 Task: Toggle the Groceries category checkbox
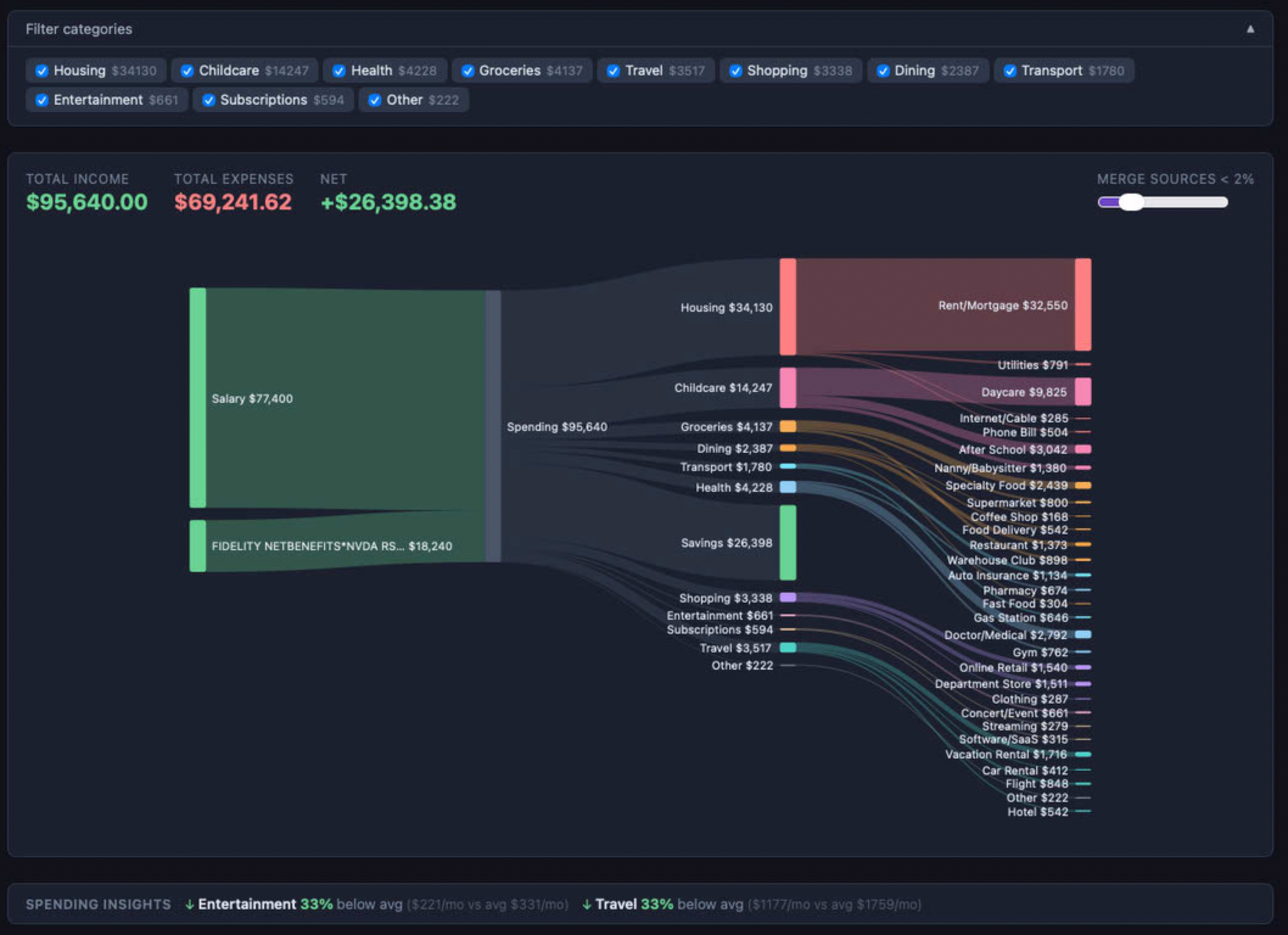[467, 71]
